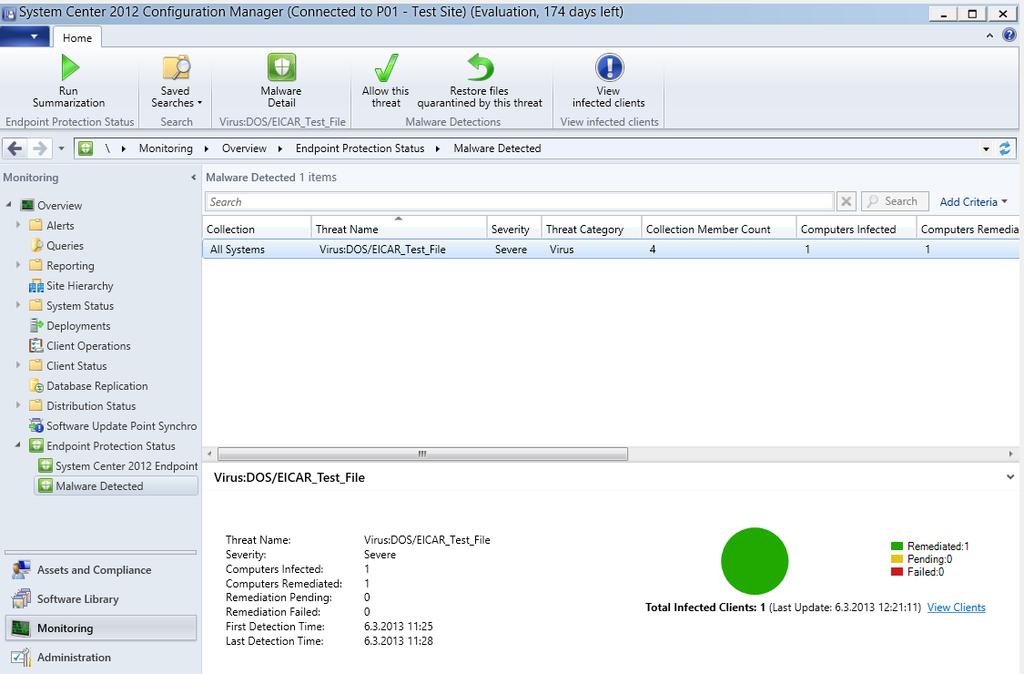
Task: Click the Run Summarization play icon
Action: click(69, 67)
